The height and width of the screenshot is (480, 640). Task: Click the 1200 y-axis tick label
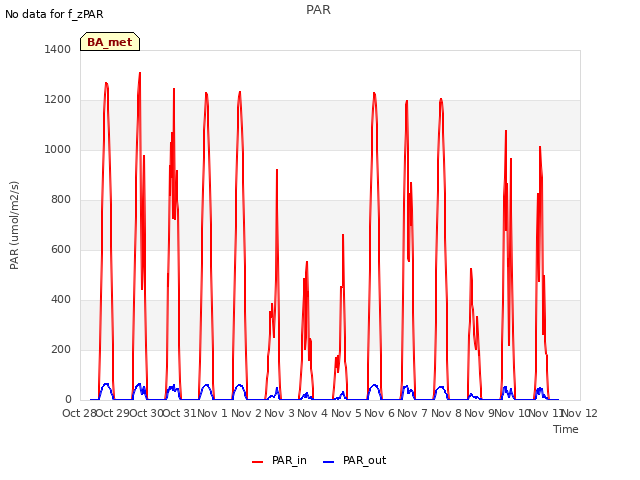pyautogui.click(x=58, y=100)
